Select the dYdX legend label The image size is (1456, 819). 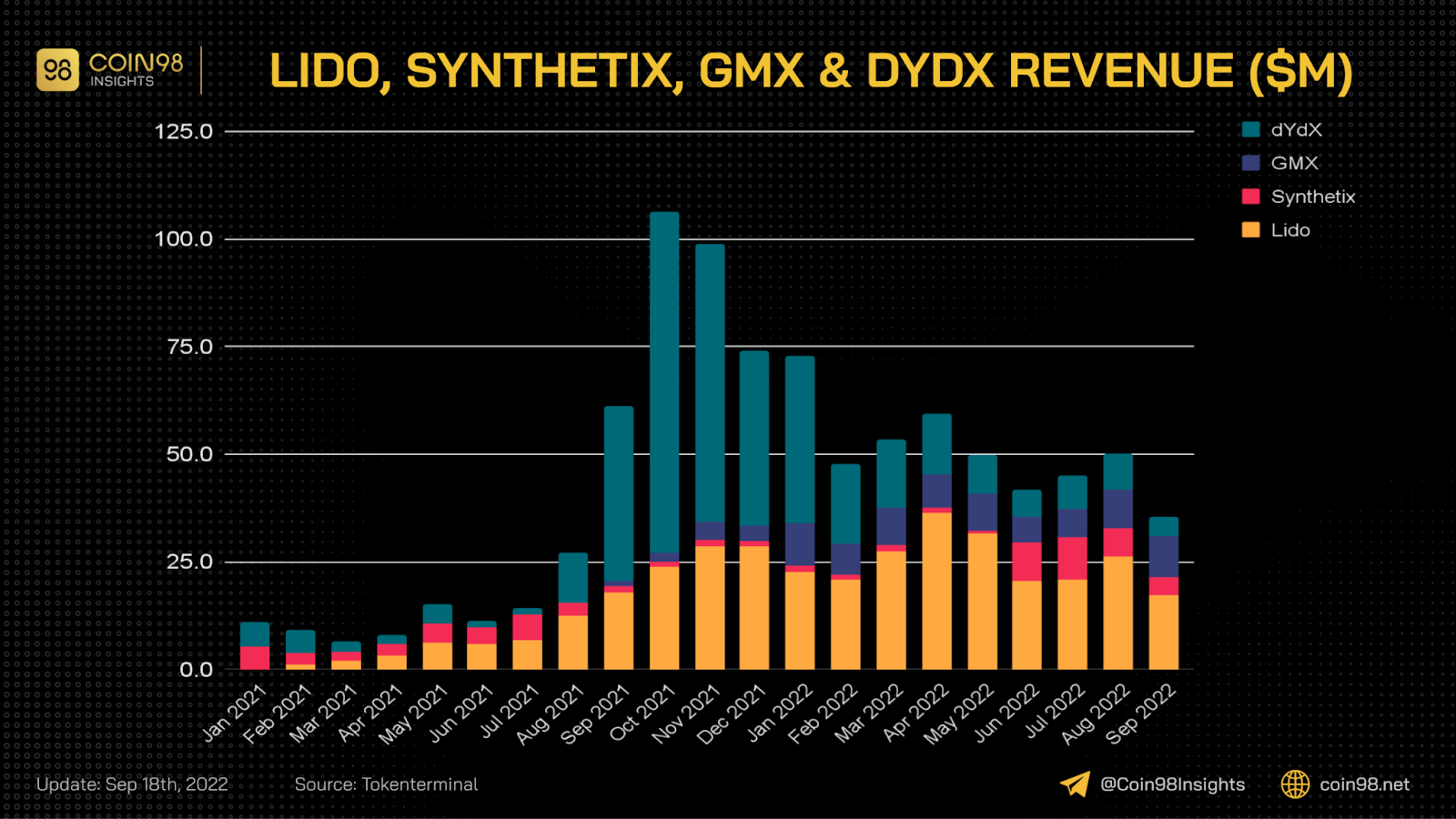pyautogui.click(x=1297, y=129)
